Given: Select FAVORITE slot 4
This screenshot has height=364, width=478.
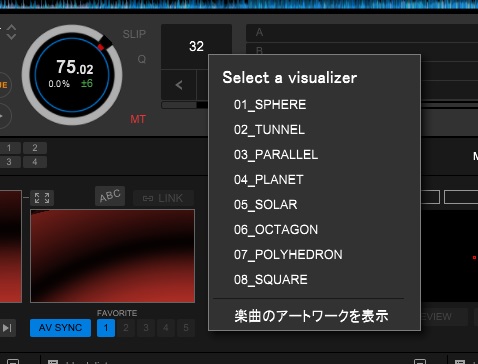Looking at the screenshot, I should [166, 328].
